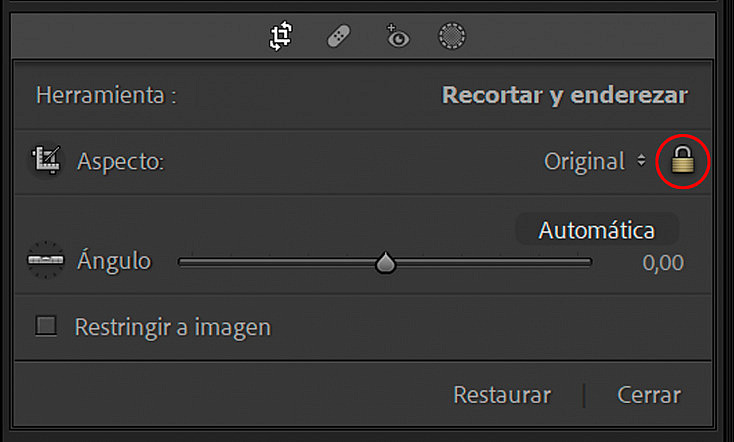Screen dimensions: 734x442
Task: Click the Recortar y enderezar tool title
Action: 565,95
